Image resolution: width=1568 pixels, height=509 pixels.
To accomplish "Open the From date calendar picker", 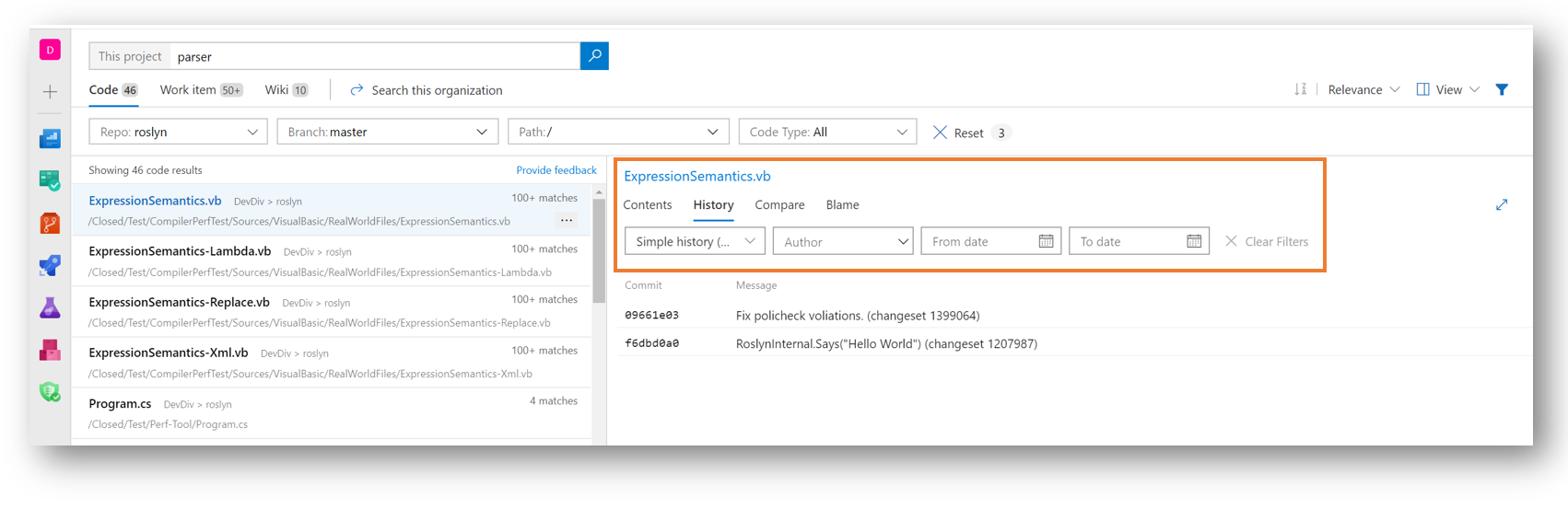I will point(1046,241).
